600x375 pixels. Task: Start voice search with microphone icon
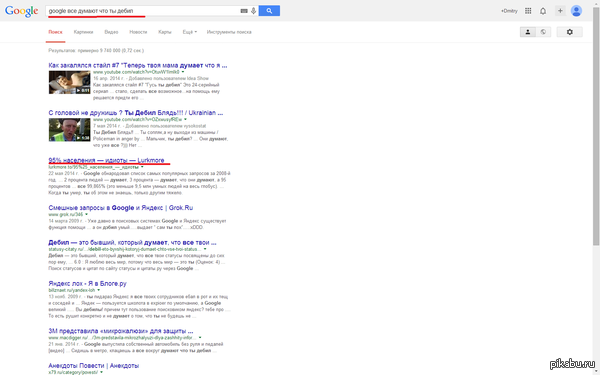pyautogui.click(x=253, y=11)
